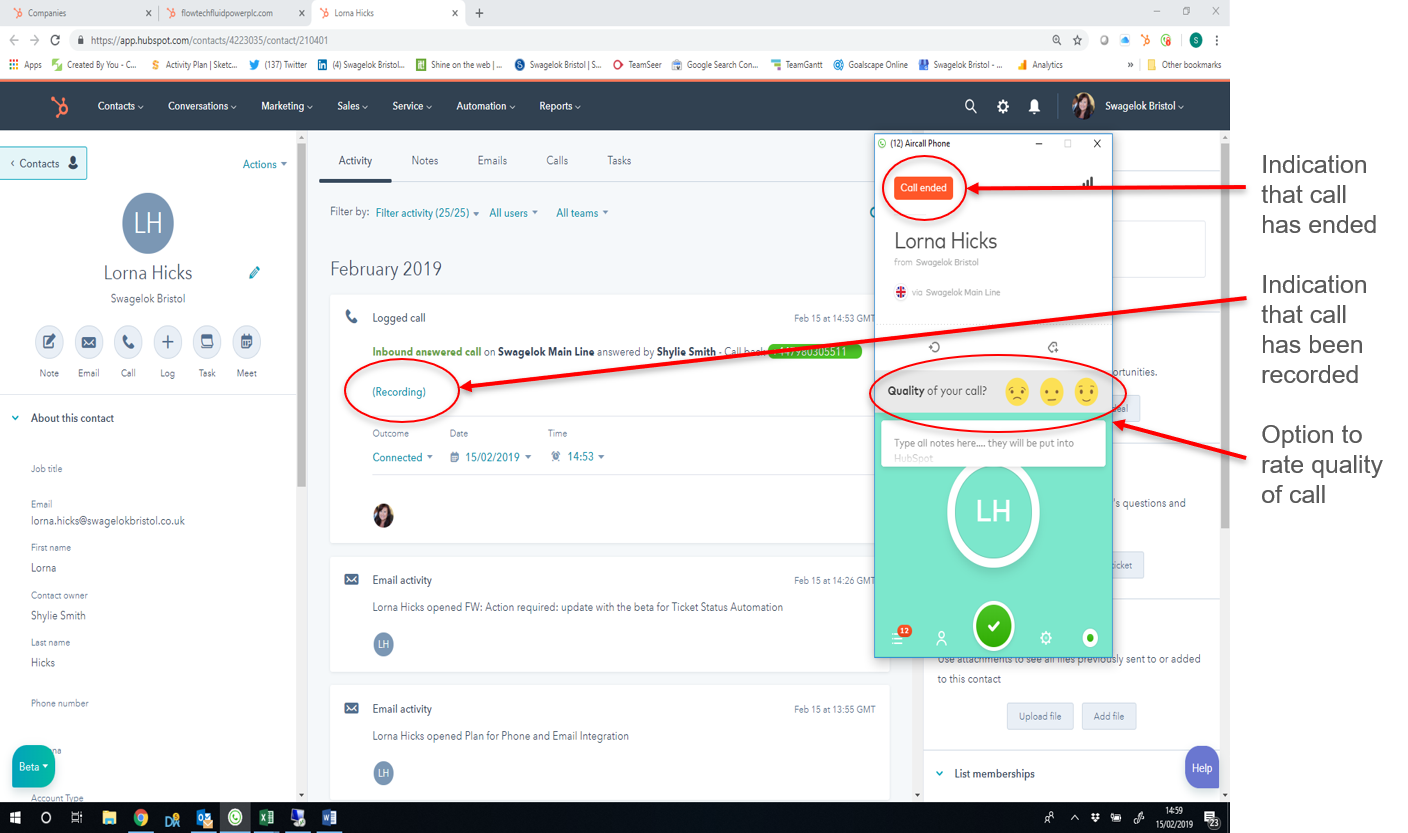This screenshot has width=1408, height=833.
Task: Rate the call with the happy face
Action: pos(1086,392)
